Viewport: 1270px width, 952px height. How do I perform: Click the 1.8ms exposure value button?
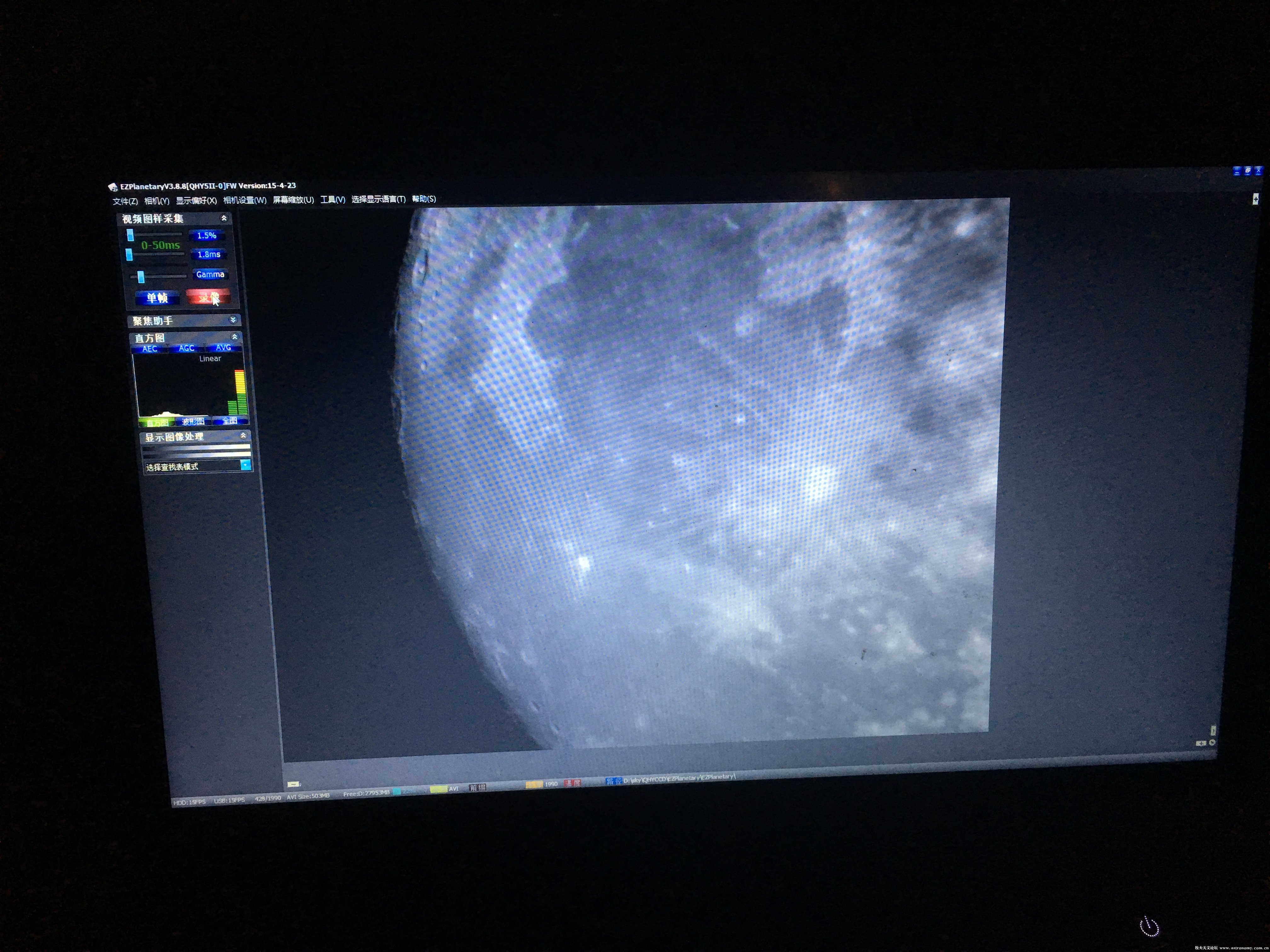click(209, 254)
